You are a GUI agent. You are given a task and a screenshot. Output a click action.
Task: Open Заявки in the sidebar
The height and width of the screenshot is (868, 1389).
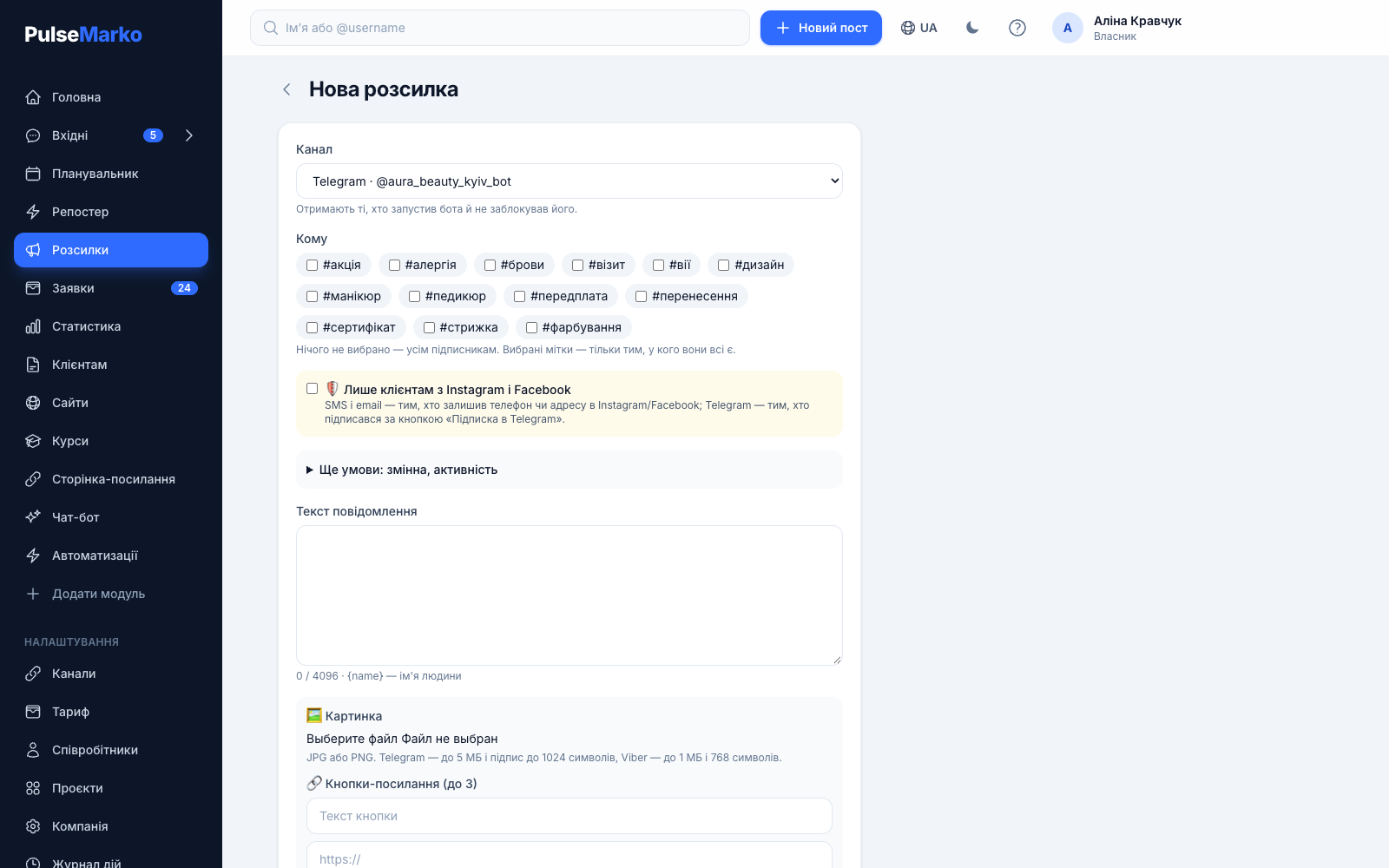[x=111, y=288]
